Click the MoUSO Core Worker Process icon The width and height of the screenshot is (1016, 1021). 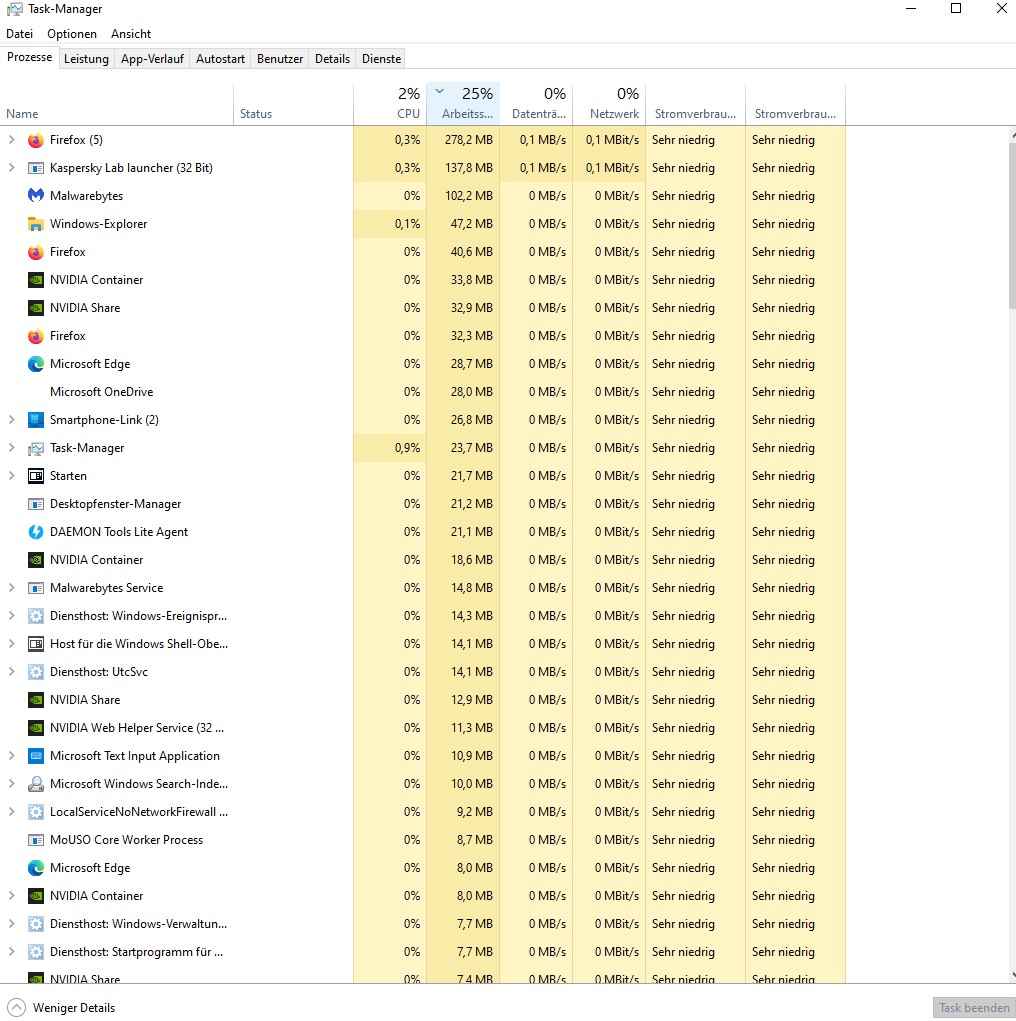pyautogui.click(x=36, y=840)
